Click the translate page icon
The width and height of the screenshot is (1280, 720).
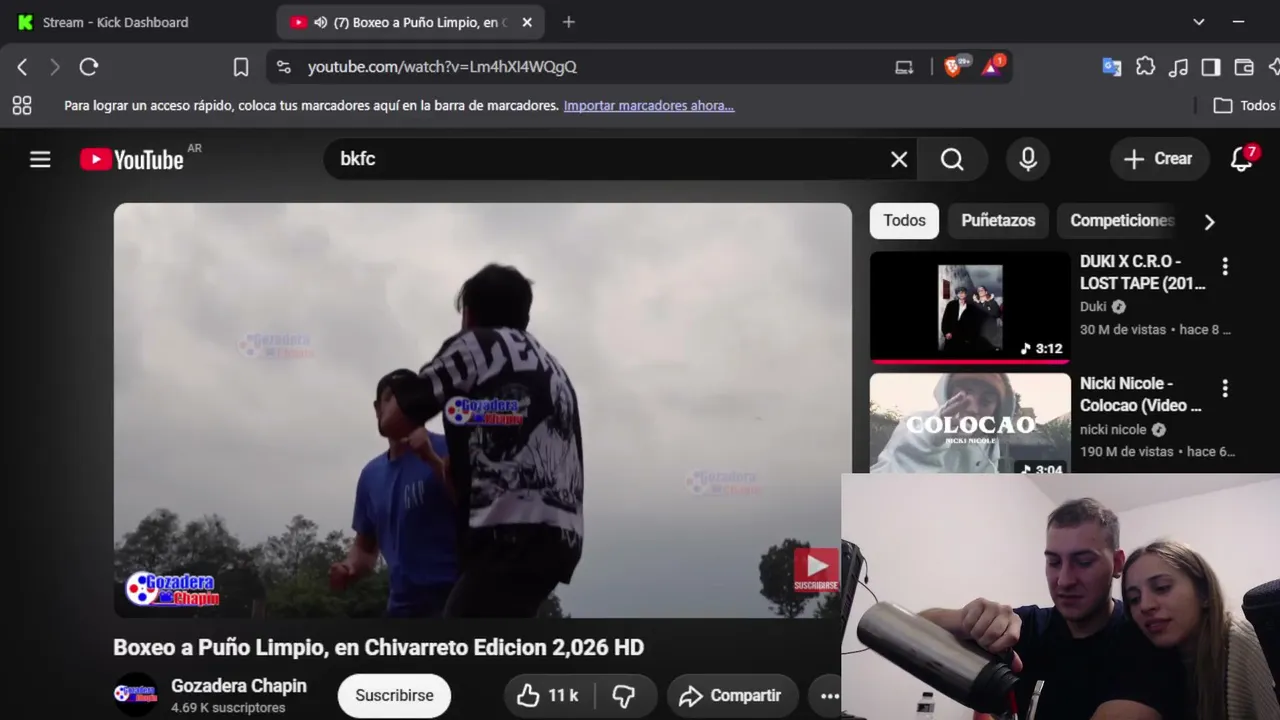[1111, 67]
